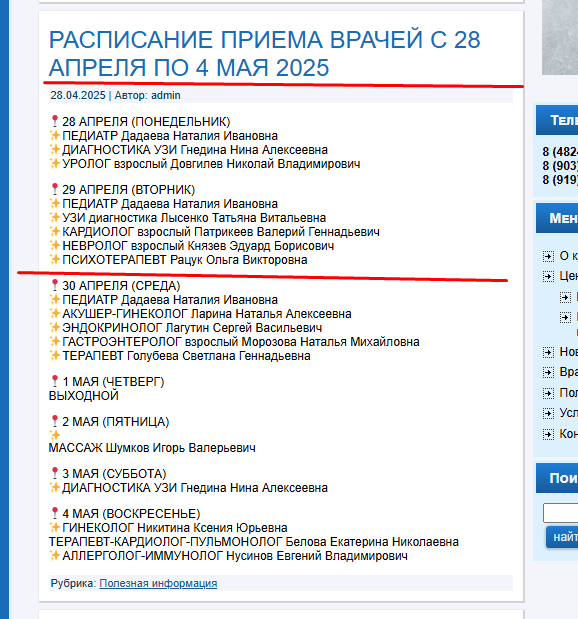Open the schedule article title link
This screenshot has height=619, width=578.
tap(265, 53)
